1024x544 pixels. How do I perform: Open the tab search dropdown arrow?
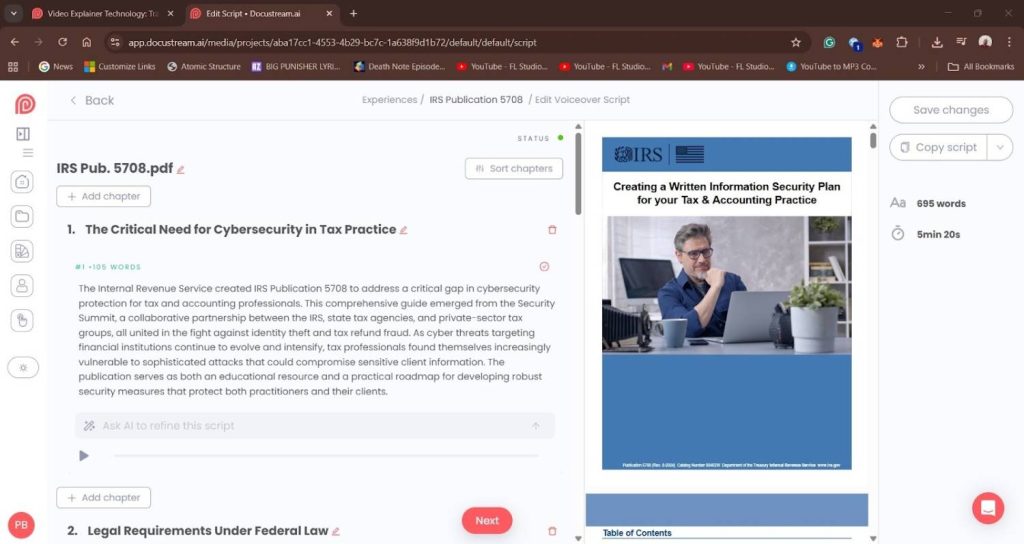(x=13, y=13)
